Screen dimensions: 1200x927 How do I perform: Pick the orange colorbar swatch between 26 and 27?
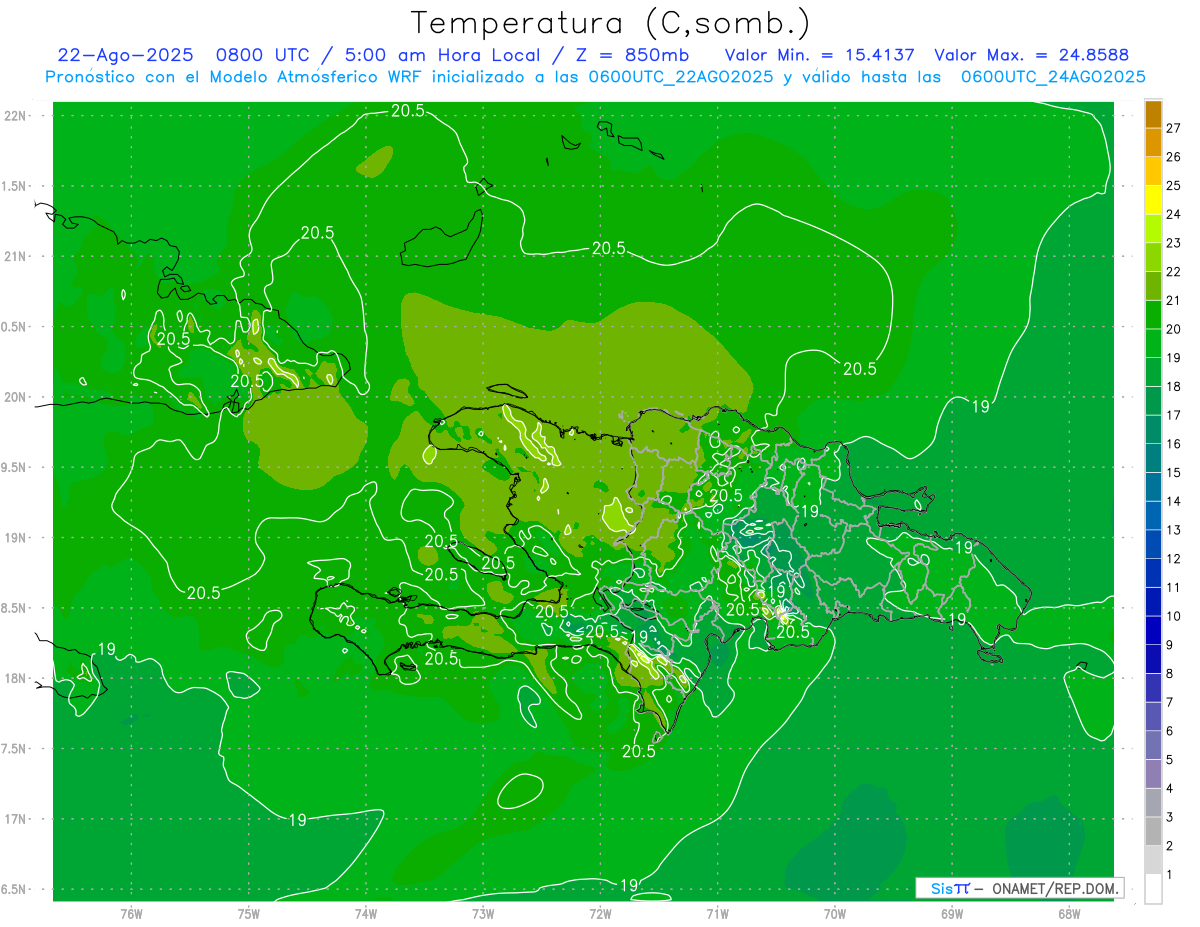(1153, 142)
